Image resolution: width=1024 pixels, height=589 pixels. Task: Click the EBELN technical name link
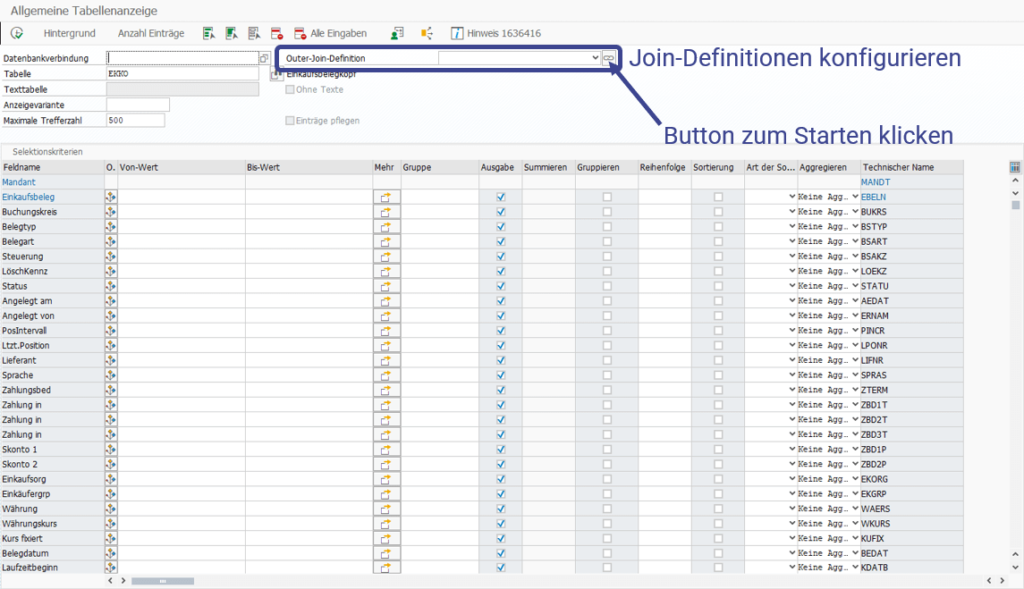[x=873, y=197]
